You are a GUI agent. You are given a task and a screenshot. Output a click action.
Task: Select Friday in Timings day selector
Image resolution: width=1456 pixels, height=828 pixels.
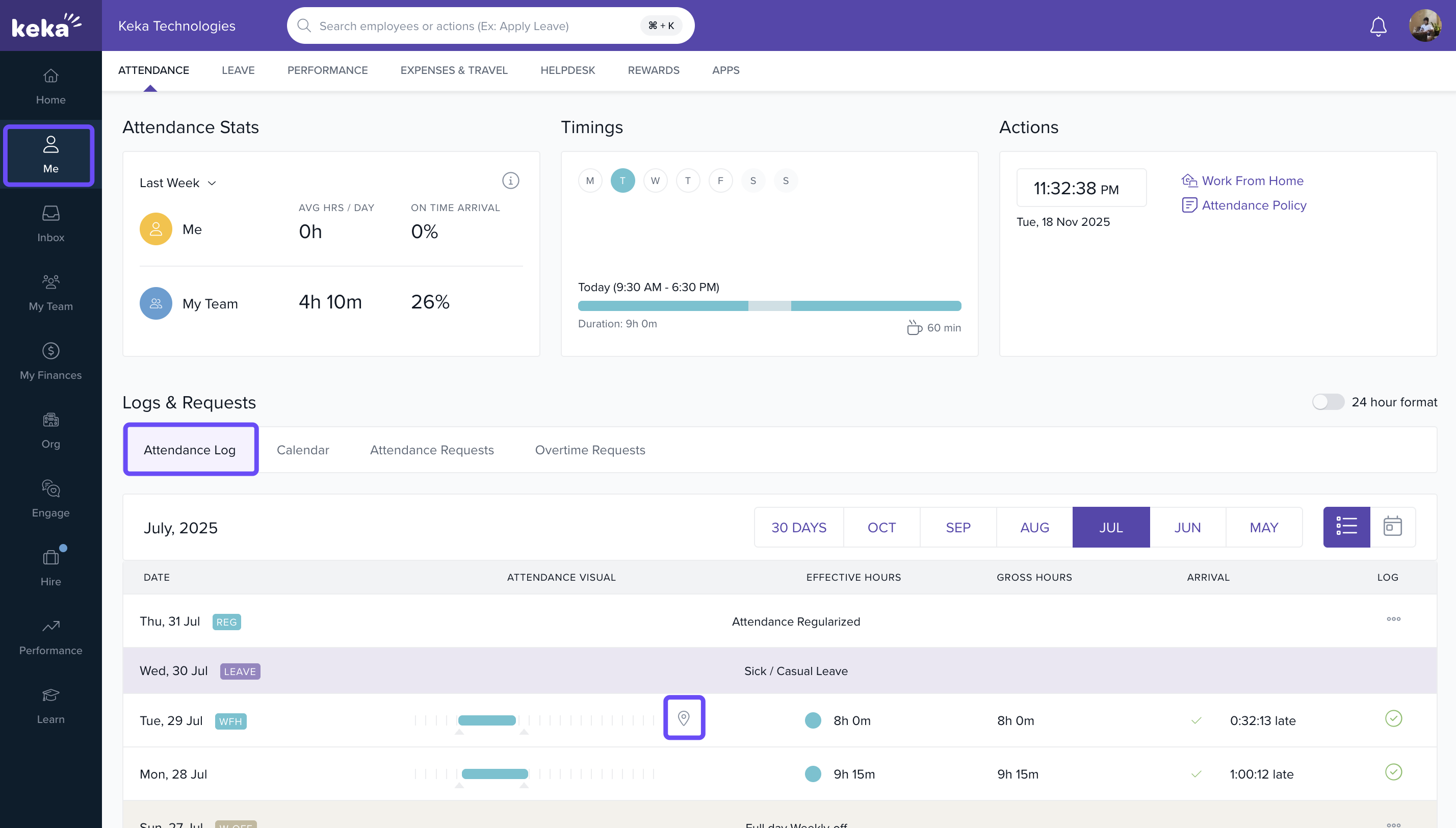pos(720,181)
